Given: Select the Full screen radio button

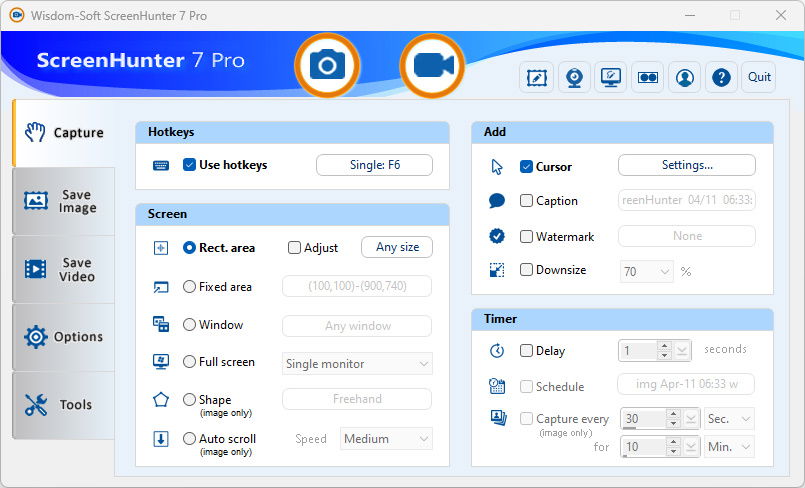Looking at the screenshot, I should coord(189,362).
